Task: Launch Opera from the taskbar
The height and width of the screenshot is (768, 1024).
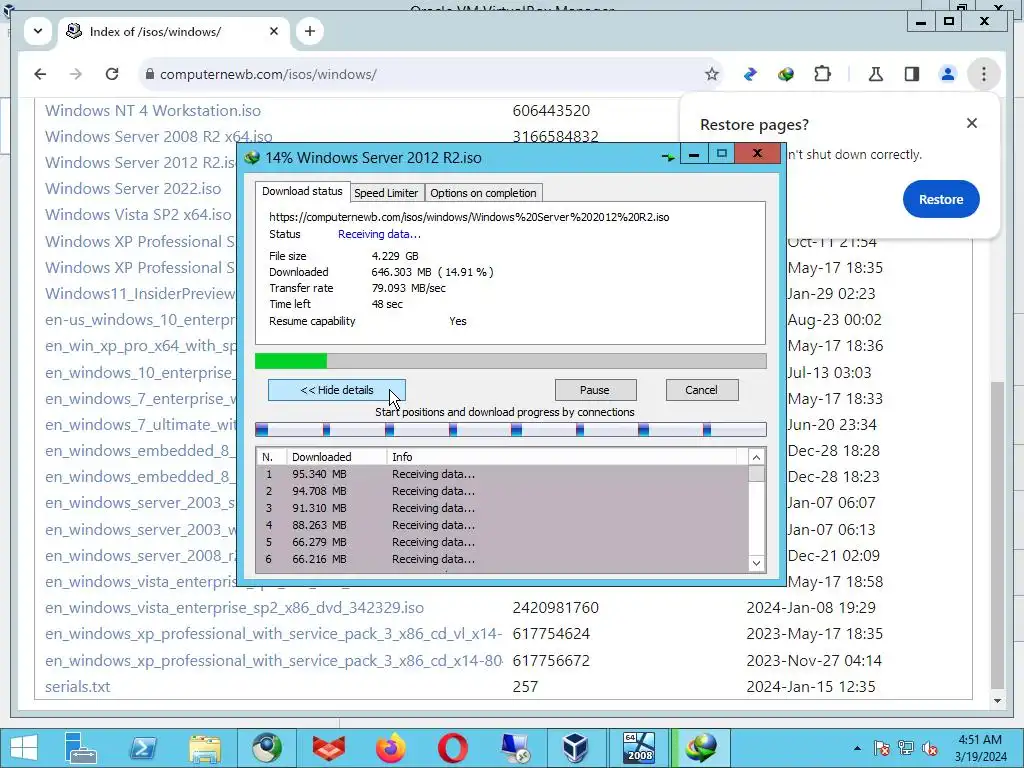Action: [453, 748]
